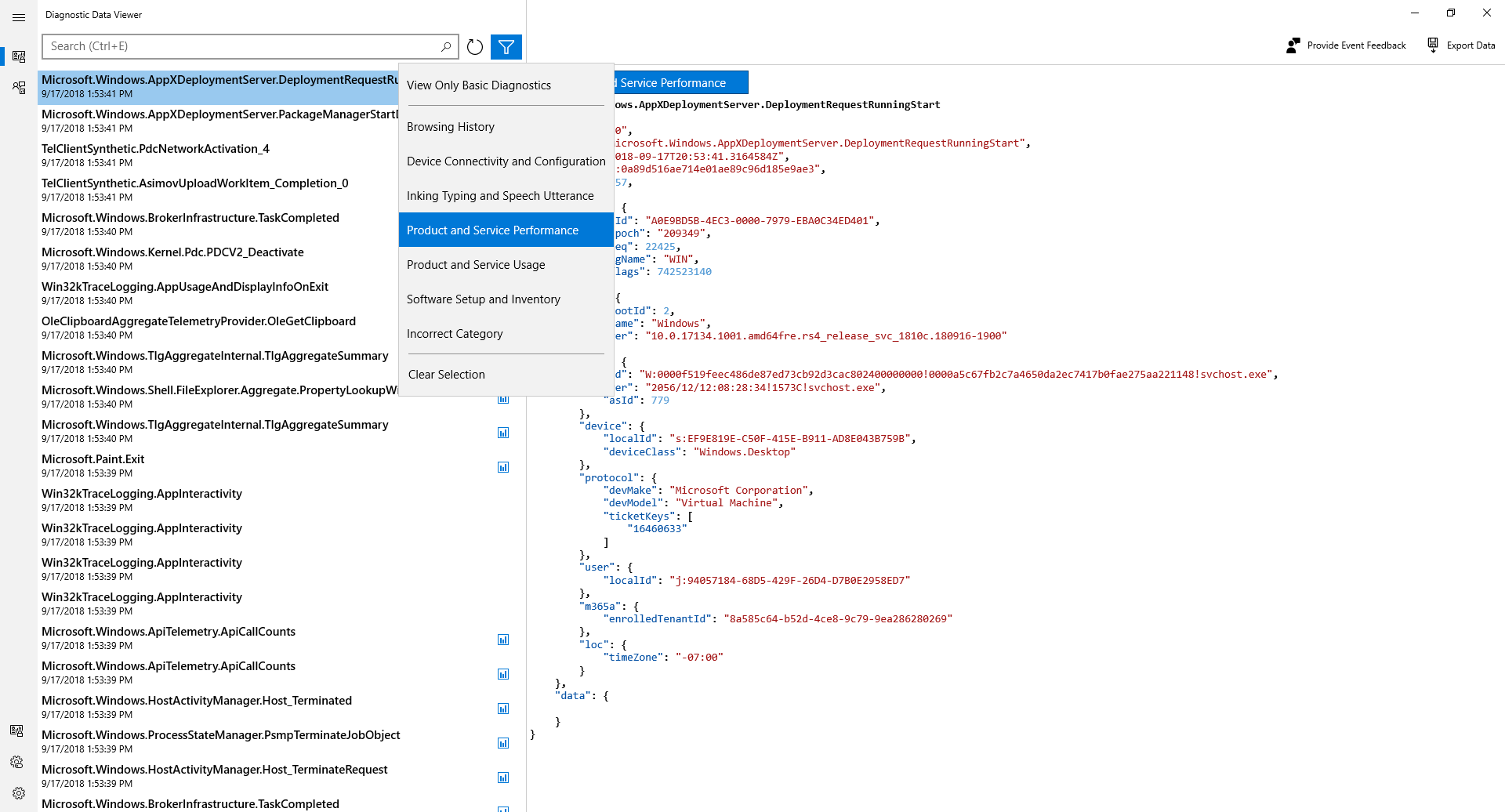Click Clear Selection in filter menu
Viewport: 1505px width, 812px height.
click(446, 375)
